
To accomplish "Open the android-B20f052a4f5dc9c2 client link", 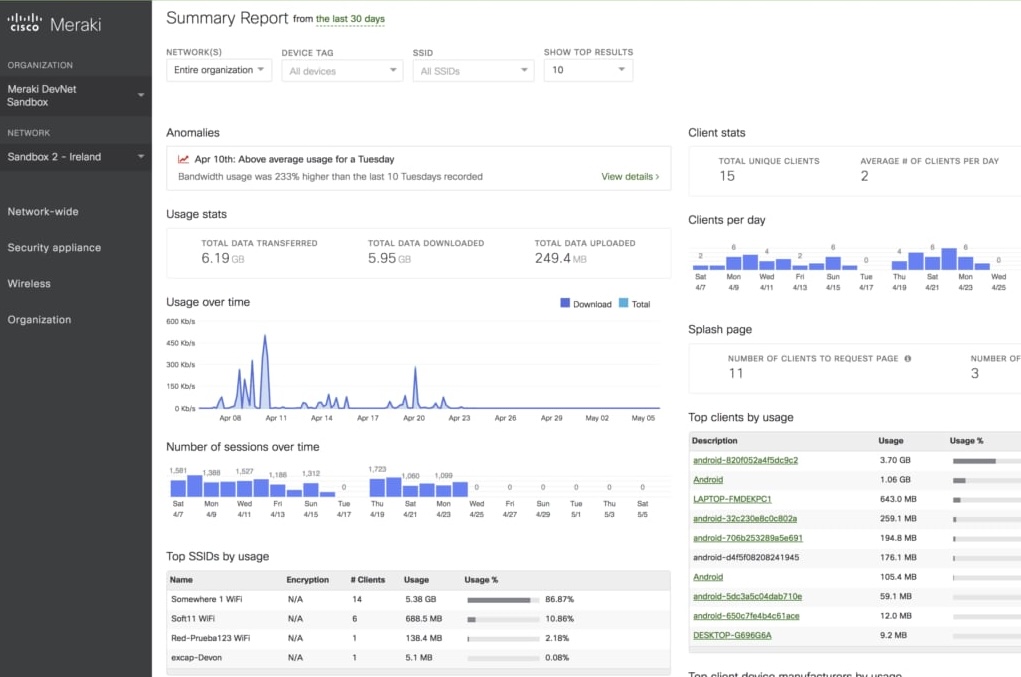I will [746, 461].
